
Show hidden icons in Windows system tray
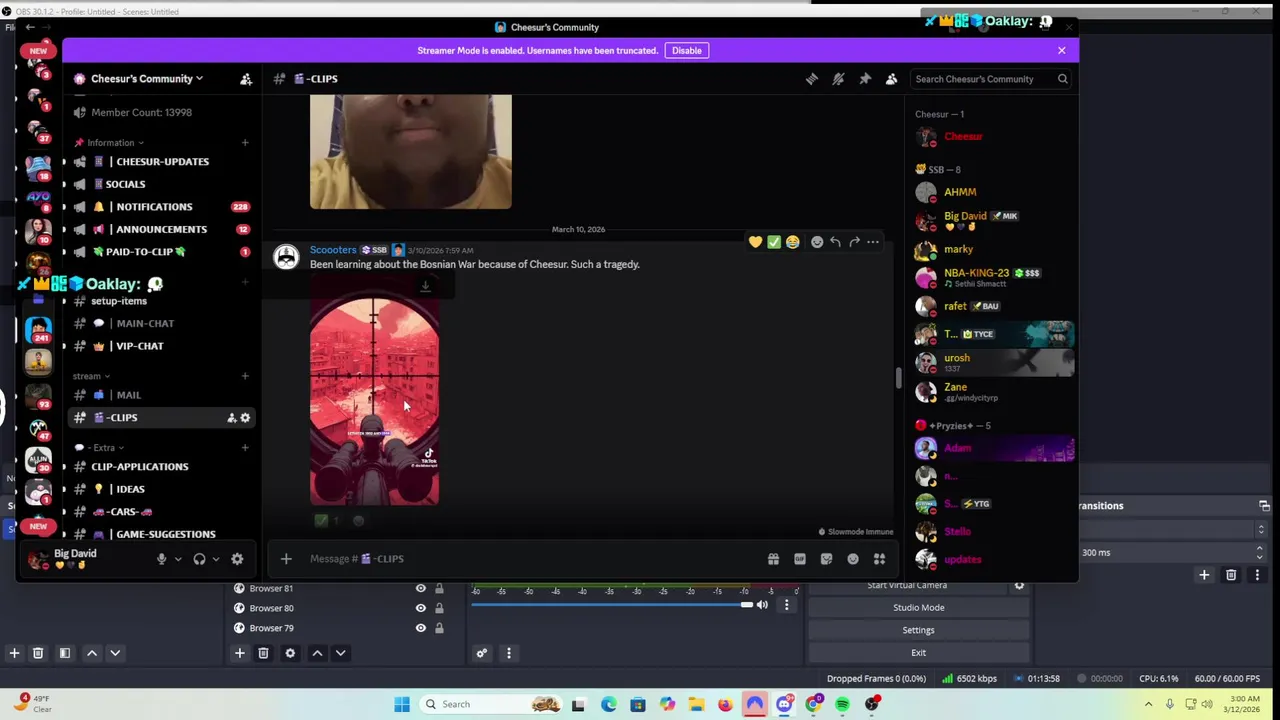pos(1148,704)
